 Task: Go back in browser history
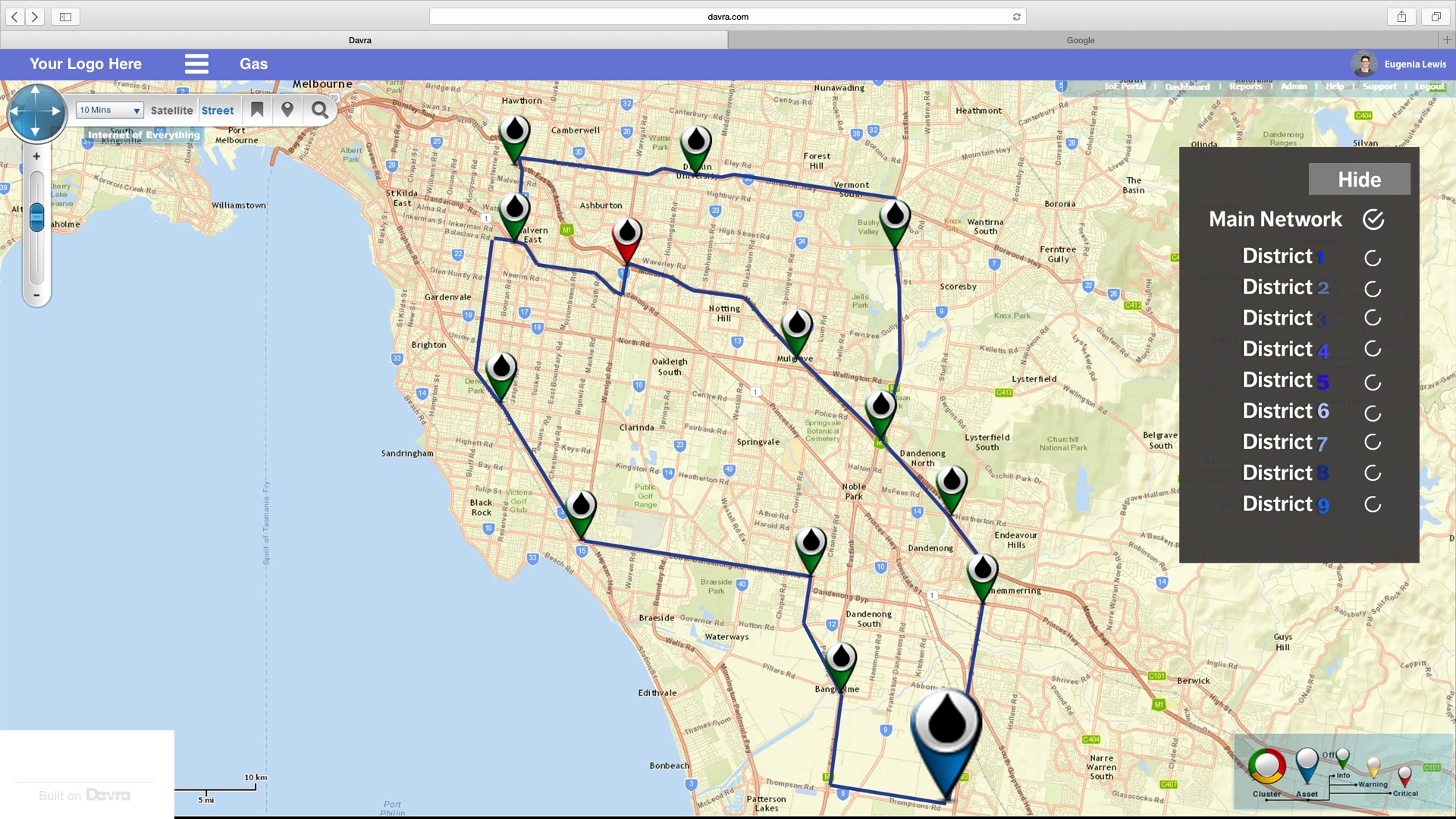(14, 17)
